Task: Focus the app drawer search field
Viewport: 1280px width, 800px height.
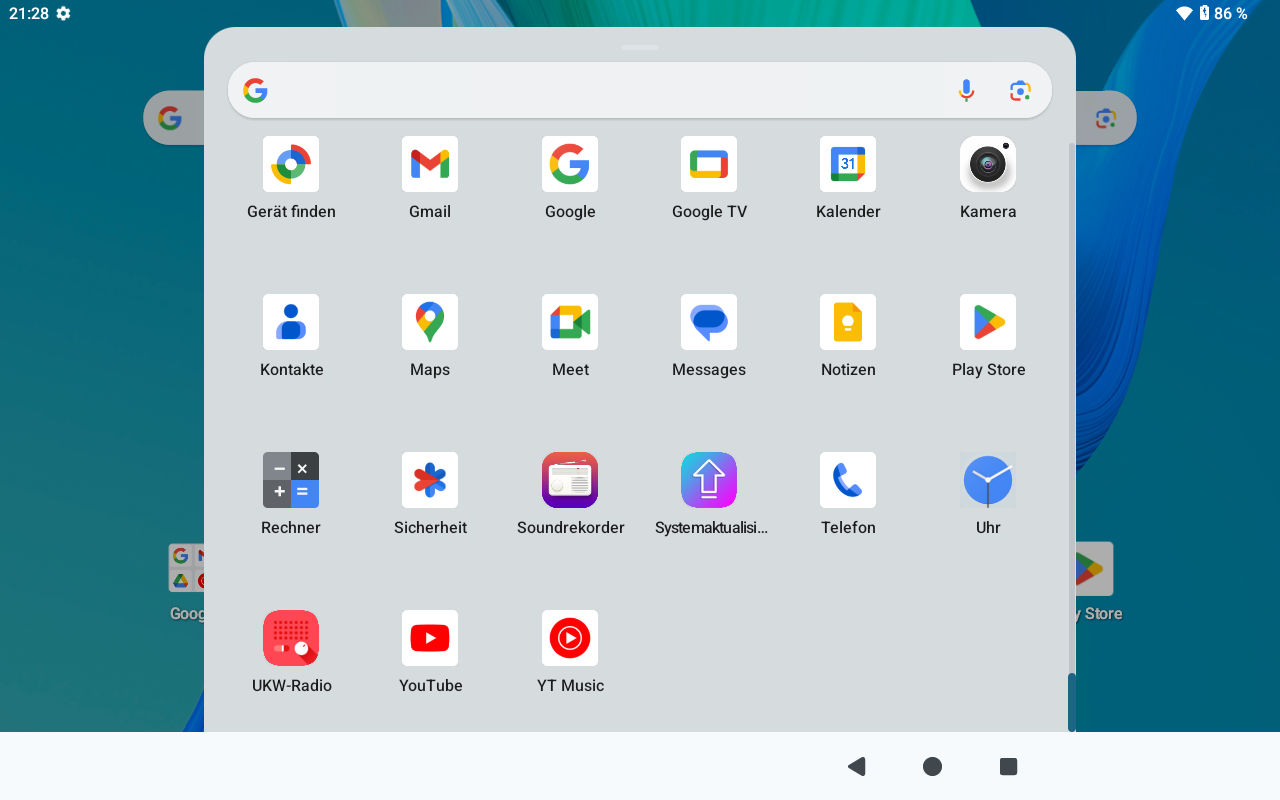Action: pos(640,91)
